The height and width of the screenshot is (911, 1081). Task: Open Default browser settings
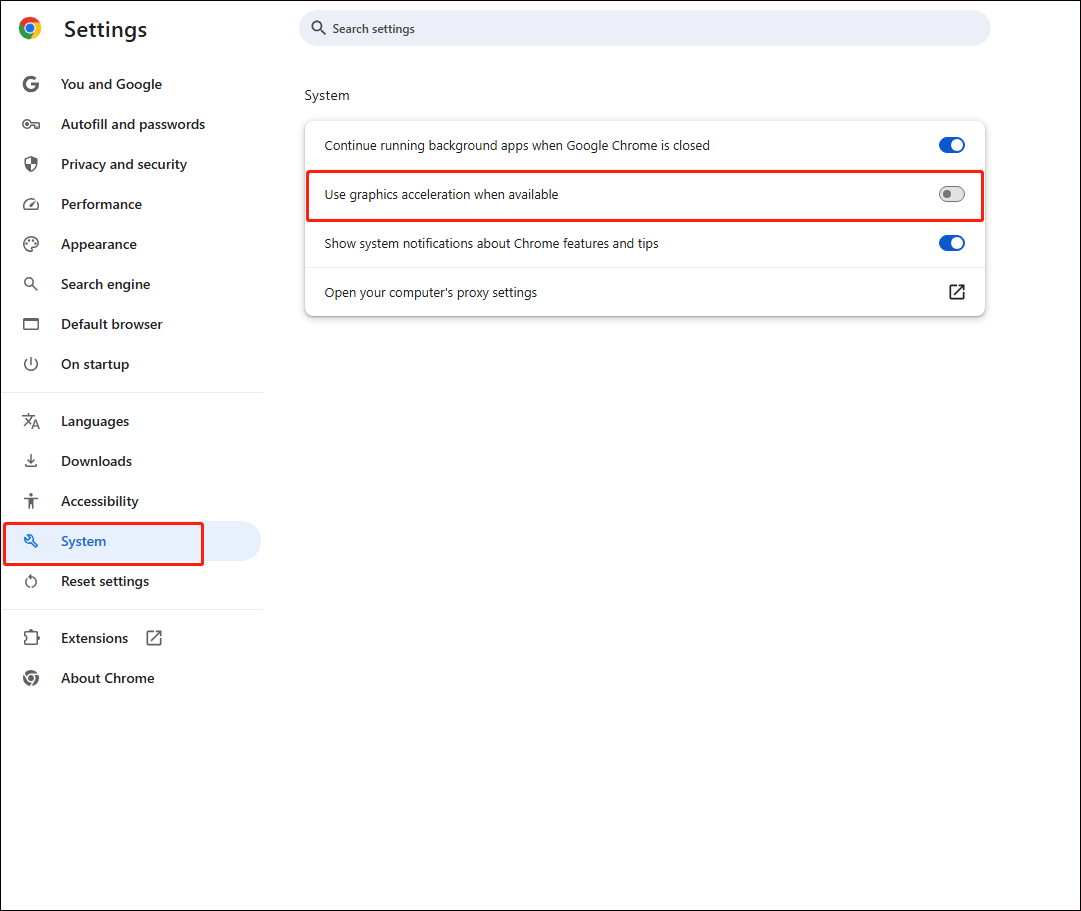point(112,324)
